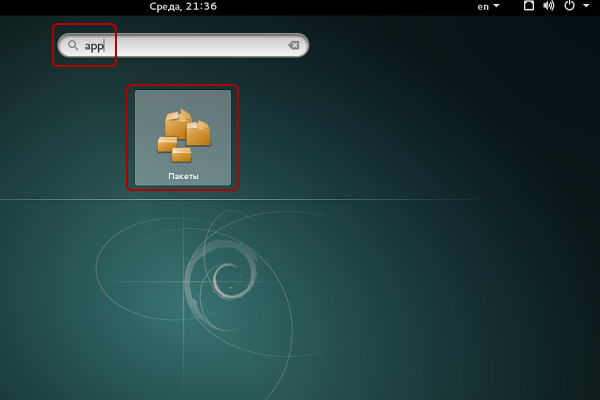This screenshot has width=600, height=400.
Task: Expand the arrow beside the power icon
Action: 586,6
